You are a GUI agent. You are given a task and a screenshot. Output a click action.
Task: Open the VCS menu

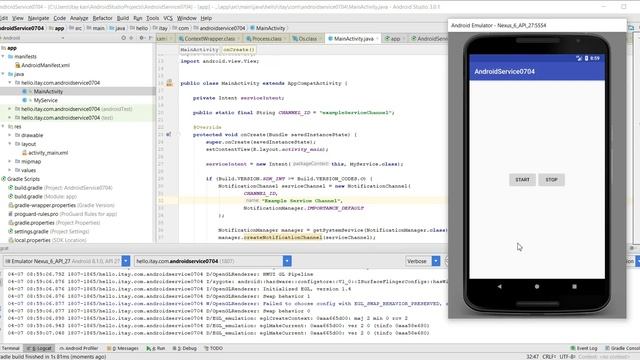pos(168,18)
